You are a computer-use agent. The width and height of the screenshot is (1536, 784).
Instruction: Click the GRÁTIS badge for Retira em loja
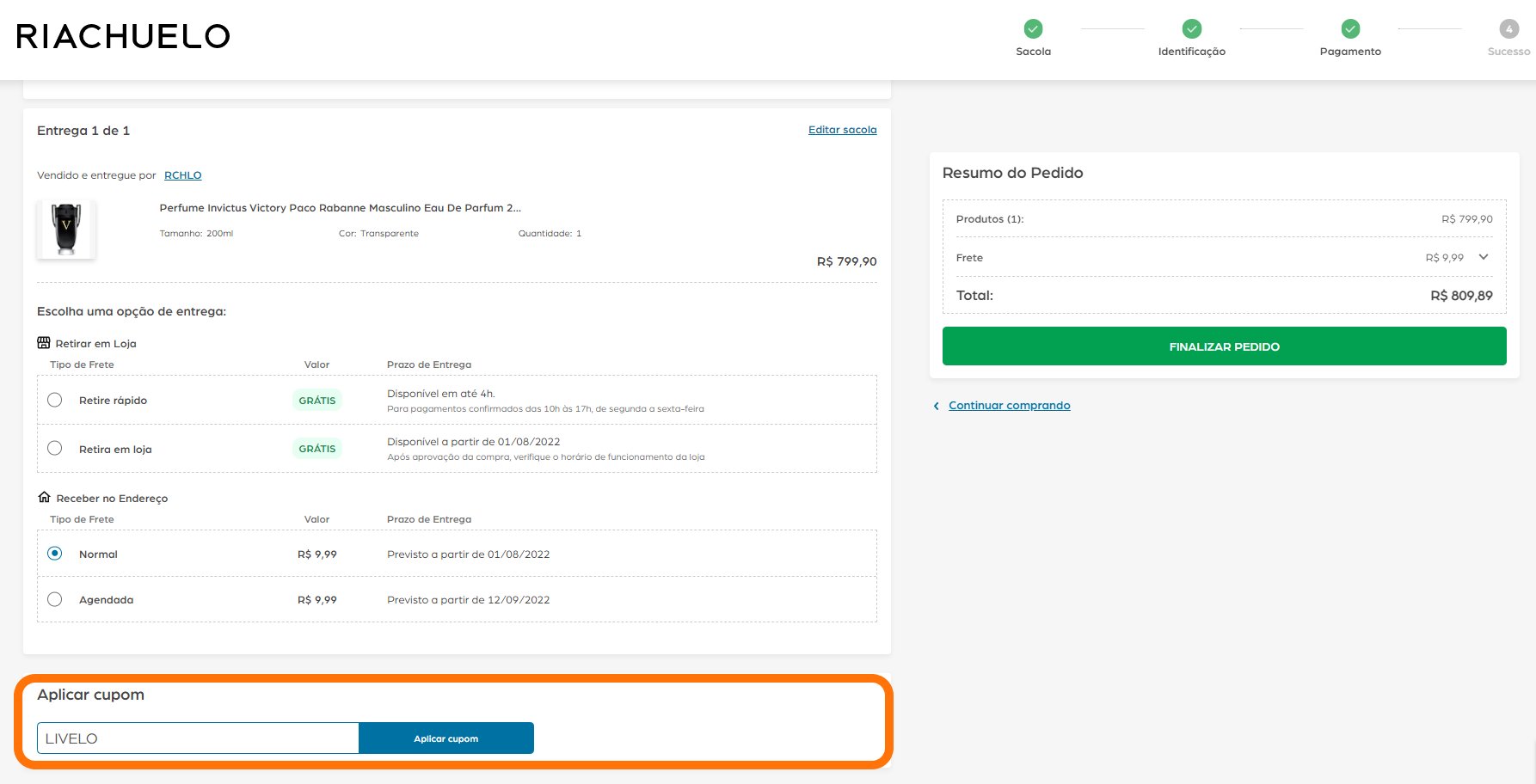coord(317,449)
